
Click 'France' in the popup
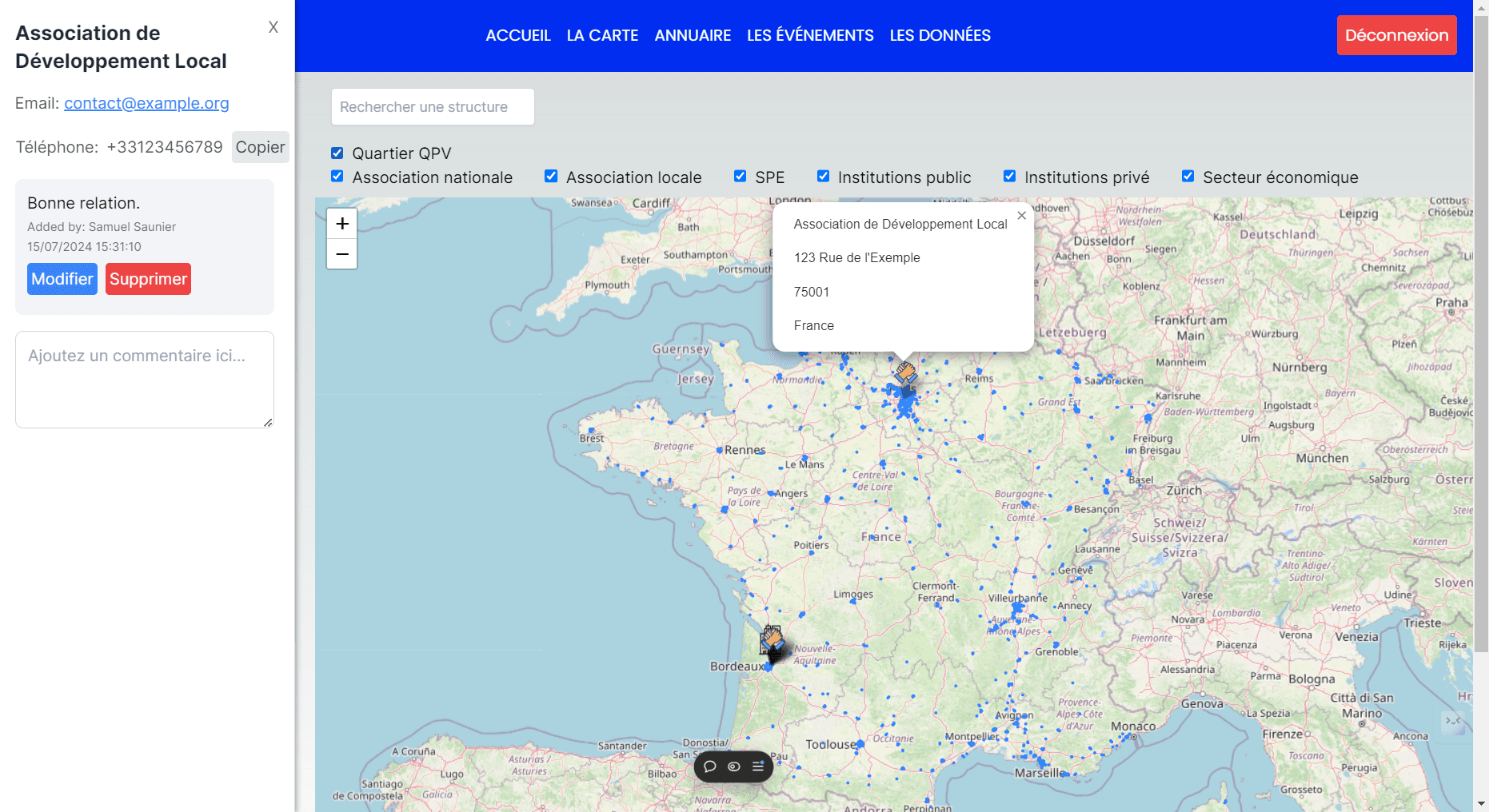click(813, 325)
